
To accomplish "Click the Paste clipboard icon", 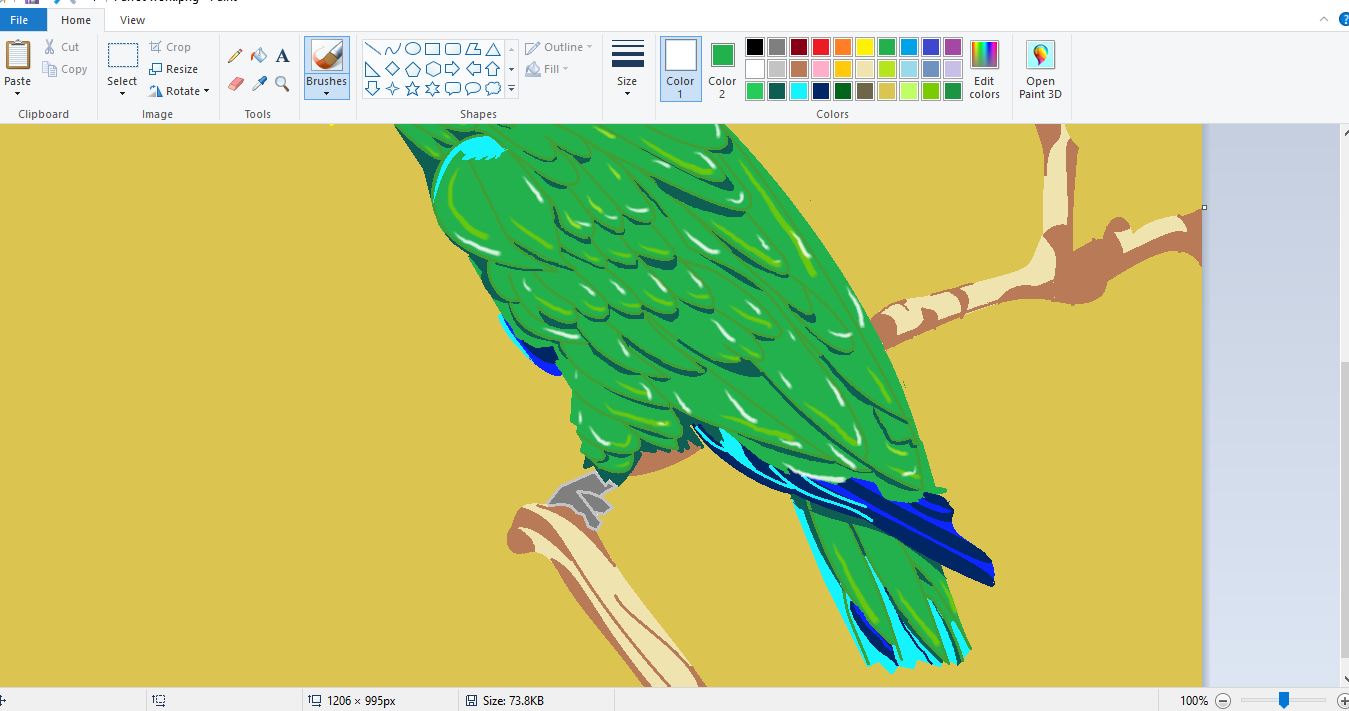I will (x=18, y=55).
